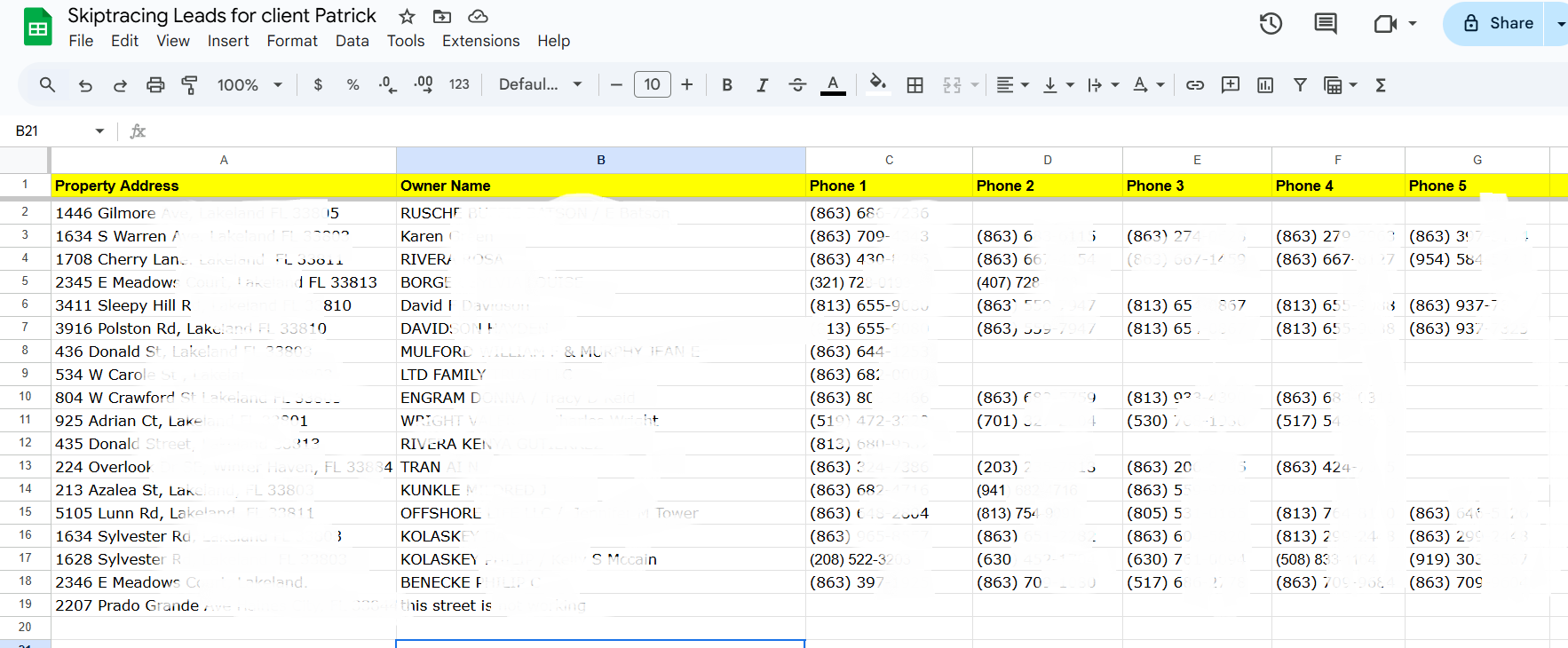Click the Name box showing B21
The width and height of the screenshot is (1568, 648).
pos(53,131)
